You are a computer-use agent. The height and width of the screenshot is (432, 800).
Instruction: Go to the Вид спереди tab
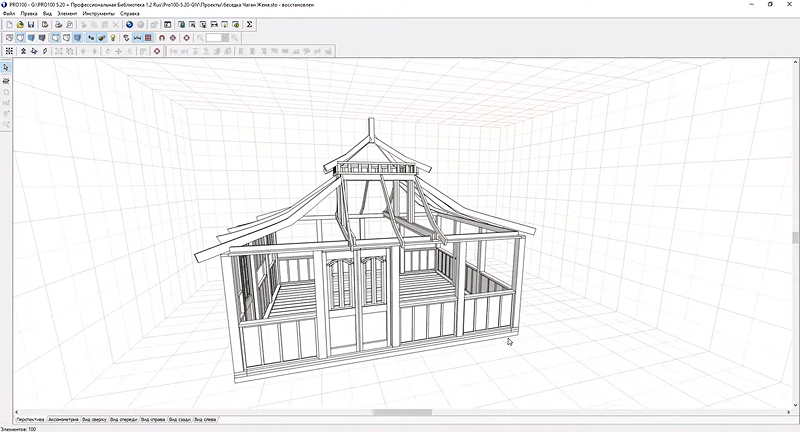124,419
